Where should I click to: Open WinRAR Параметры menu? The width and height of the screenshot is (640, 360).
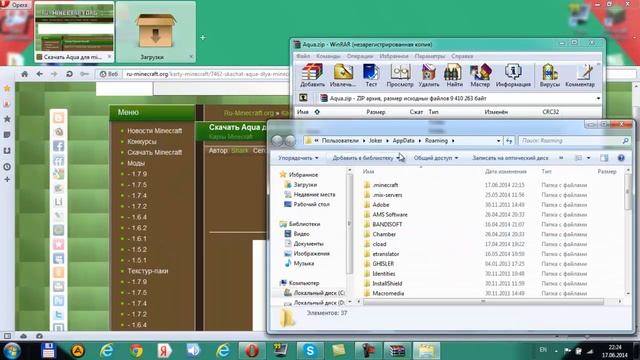[x=429, y=56]
